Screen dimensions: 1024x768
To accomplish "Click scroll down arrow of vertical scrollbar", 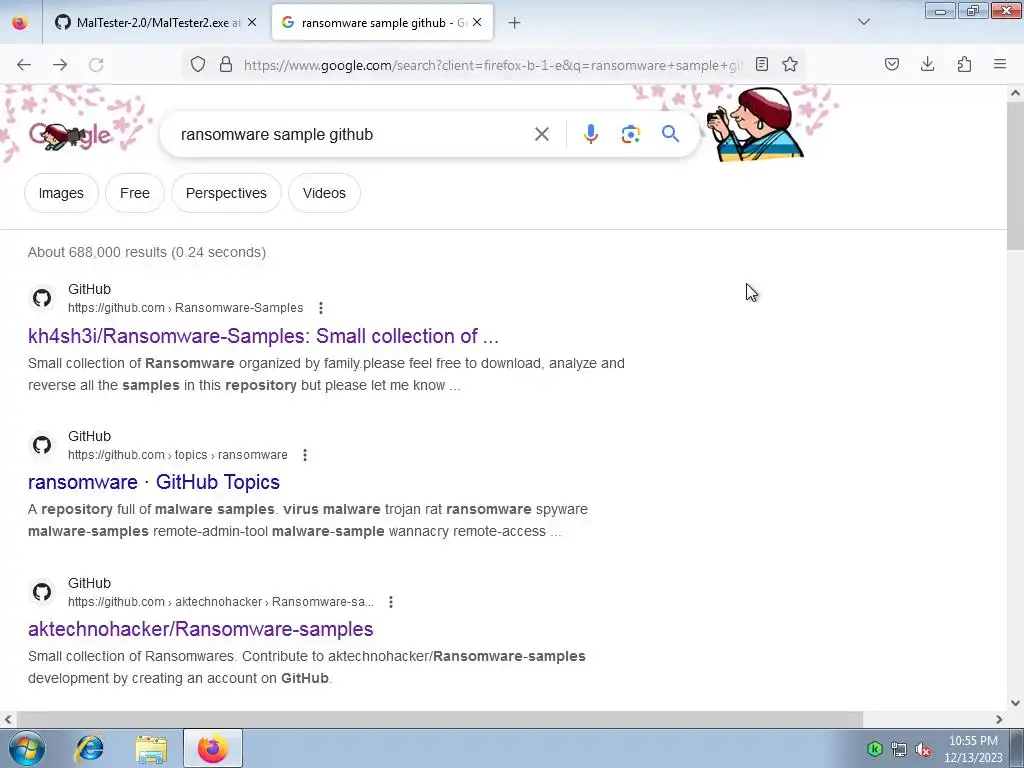I will coord(1015,703).
